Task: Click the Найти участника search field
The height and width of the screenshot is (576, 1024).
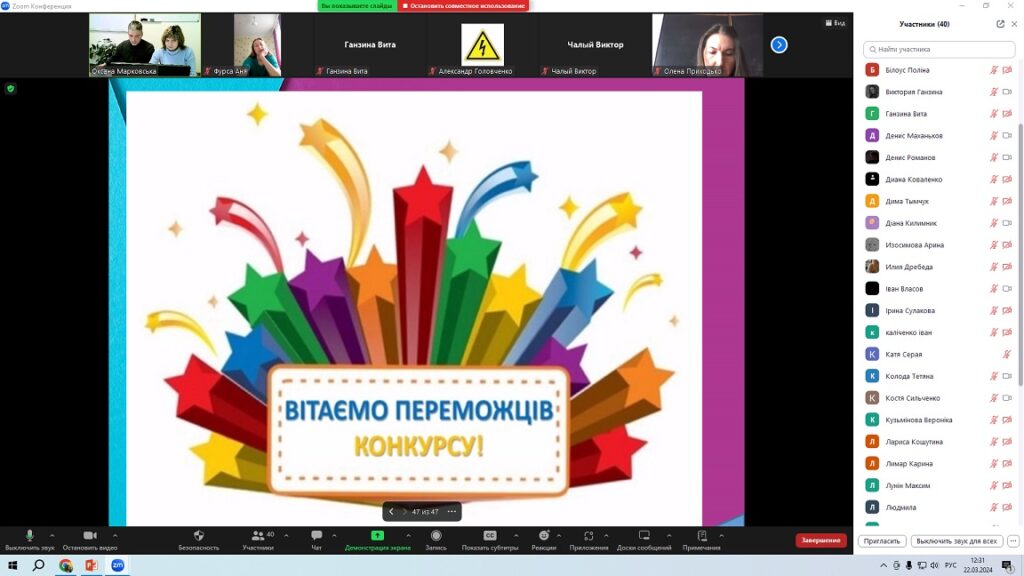Action: click(938, 49)
